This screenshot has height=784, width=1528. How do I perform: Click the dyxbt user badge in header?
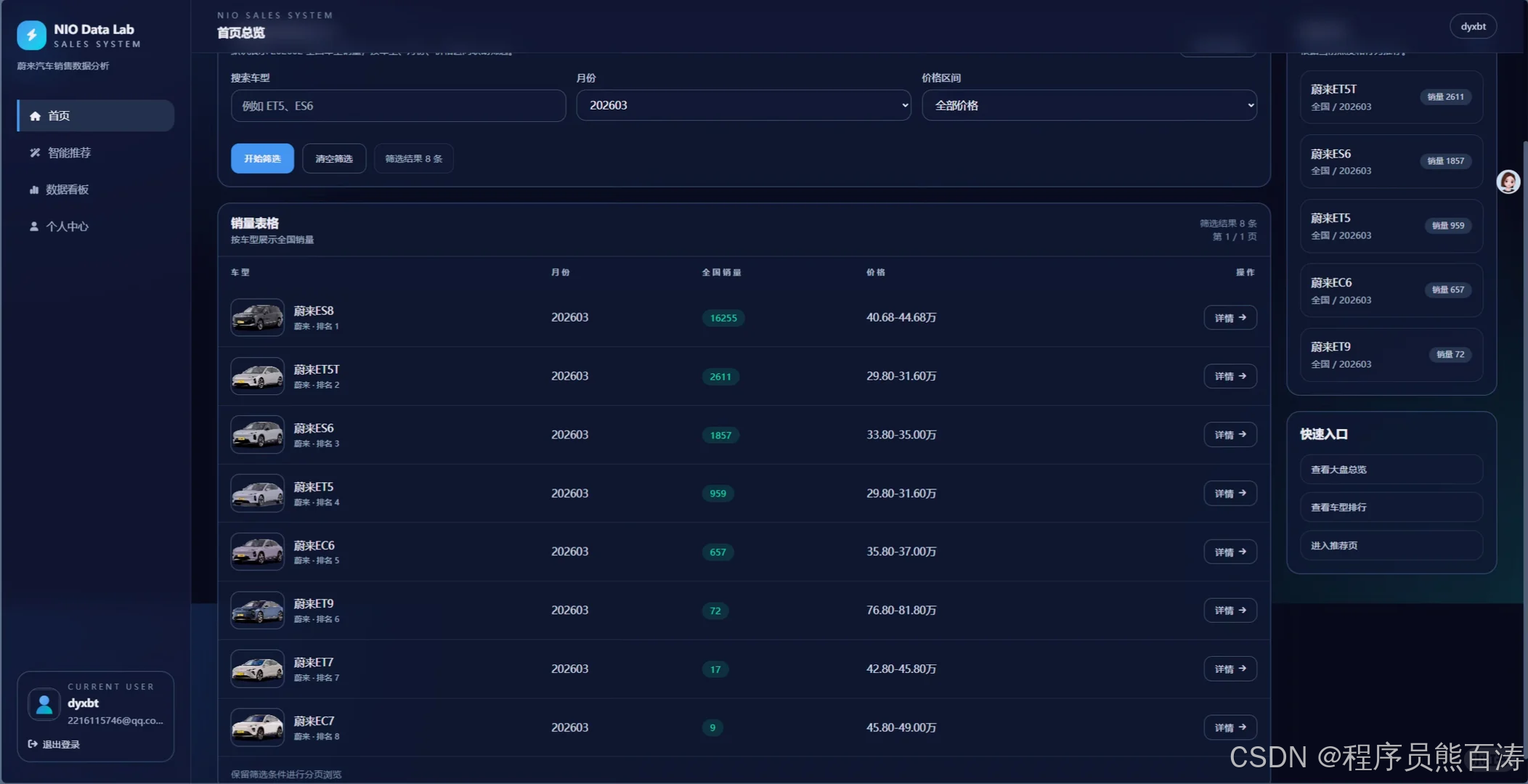tap(1473, 27)
